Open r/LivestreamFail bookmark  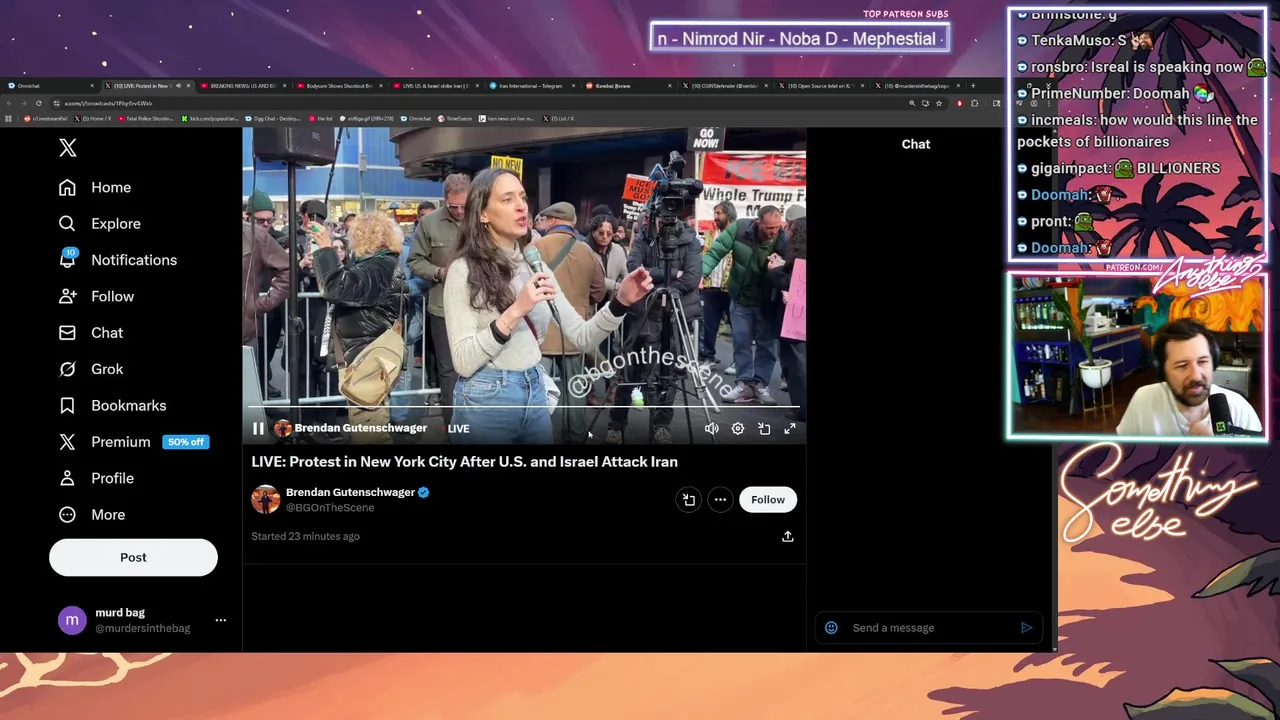[45, 119]
